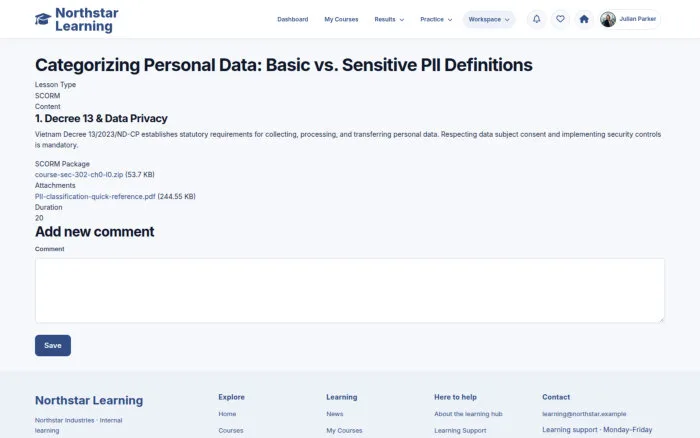Download course-sec-302-ch0-l0.zip SCORM package

(x=79, y=175)
